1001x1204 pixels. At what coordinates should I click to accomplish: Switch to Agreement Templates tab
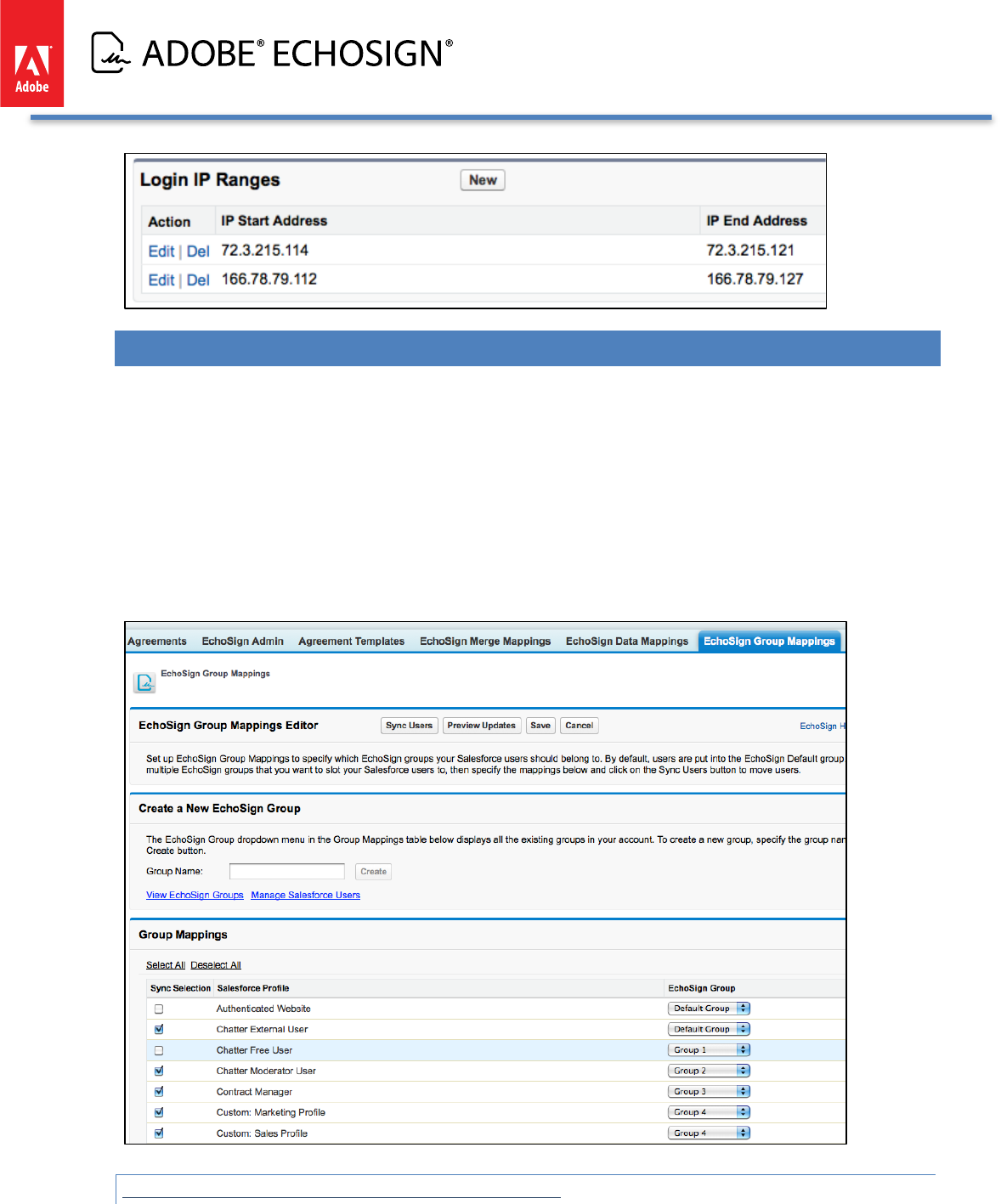352,642
